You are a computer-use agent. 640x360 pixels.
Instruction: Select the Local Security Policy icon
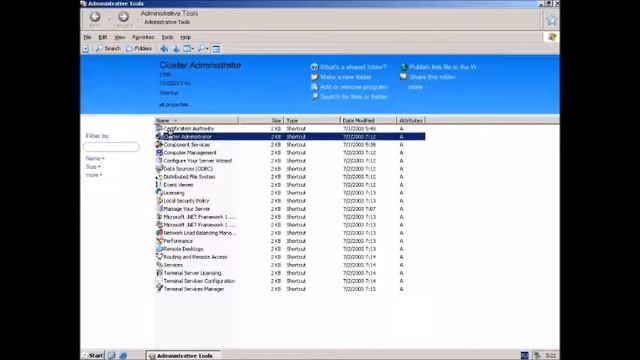(159, 201)
